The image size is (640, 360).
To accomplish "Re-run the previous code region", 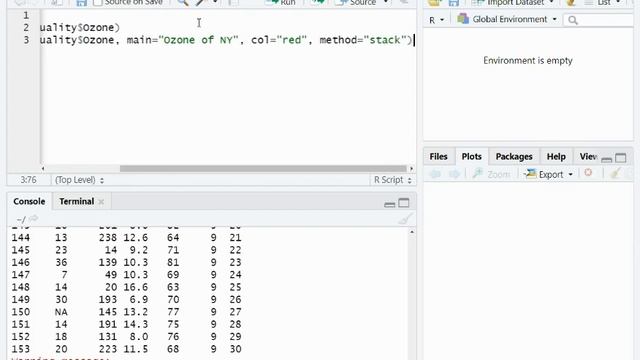I will (318, 2).
